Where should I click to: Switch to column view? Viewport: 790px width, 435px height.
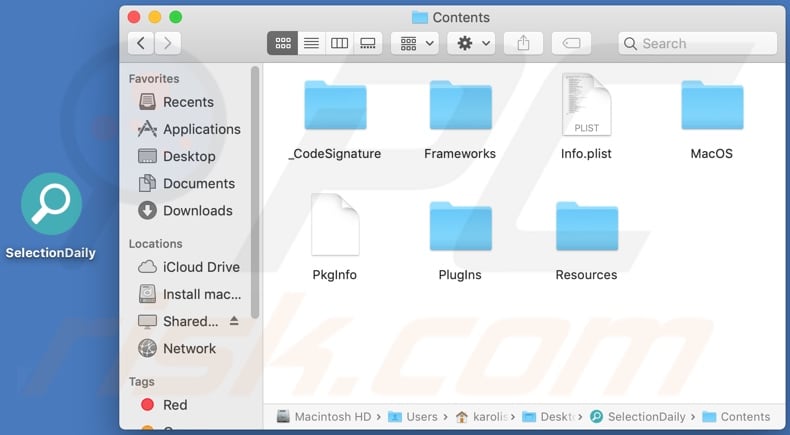pyautogui.click(x=340, y=43)
